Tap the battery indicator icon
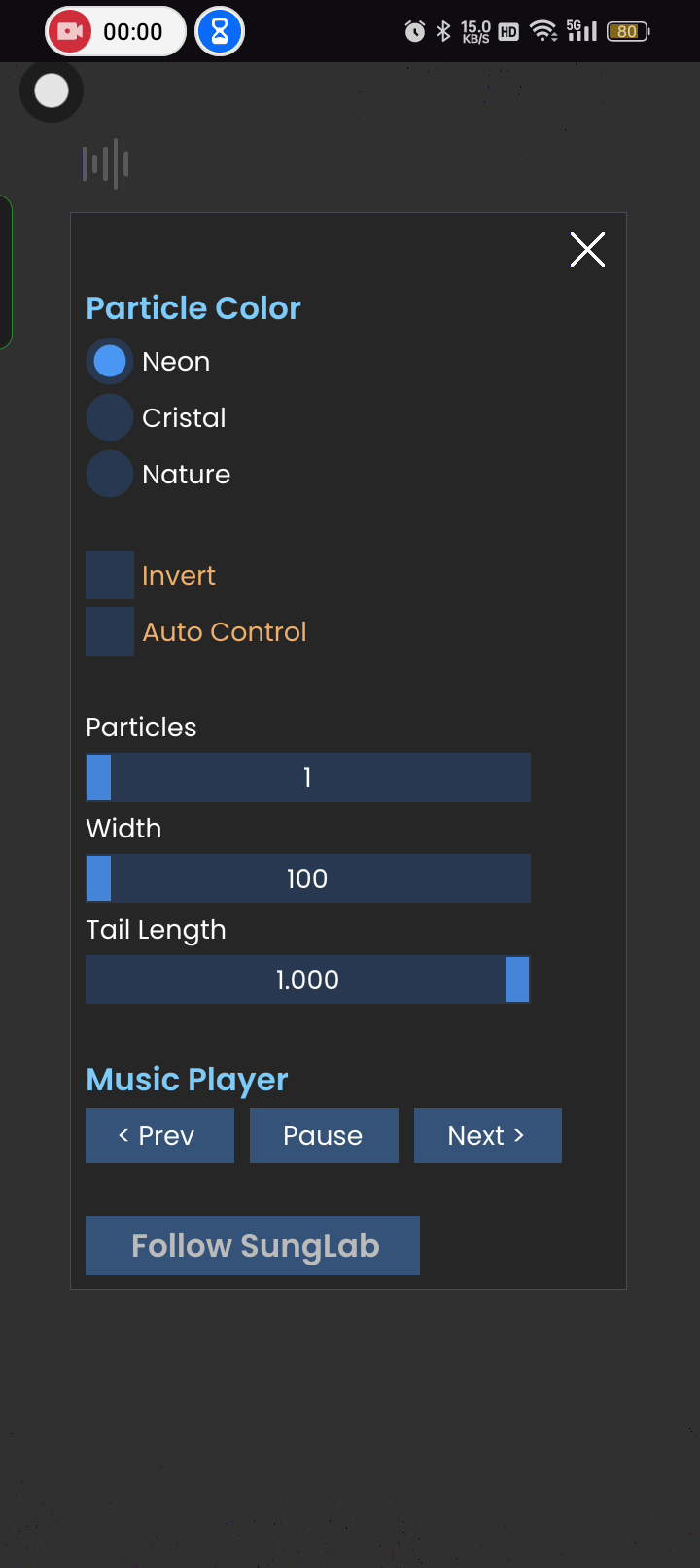 click(x=628, y=32)
